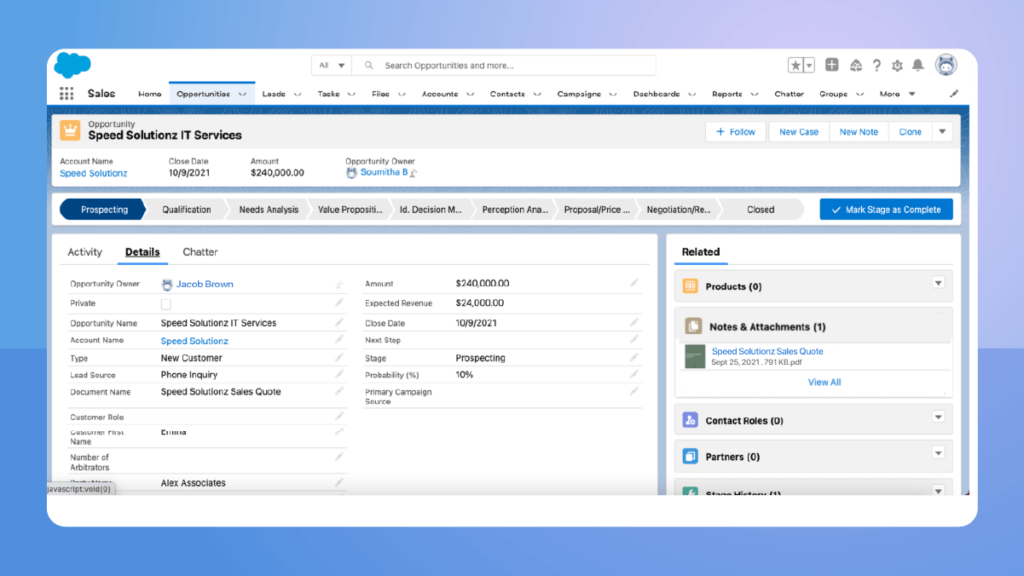Open the Products related list dropdown
The image size is (1024, 576).
pyautogui.click(x=938, y=283)
